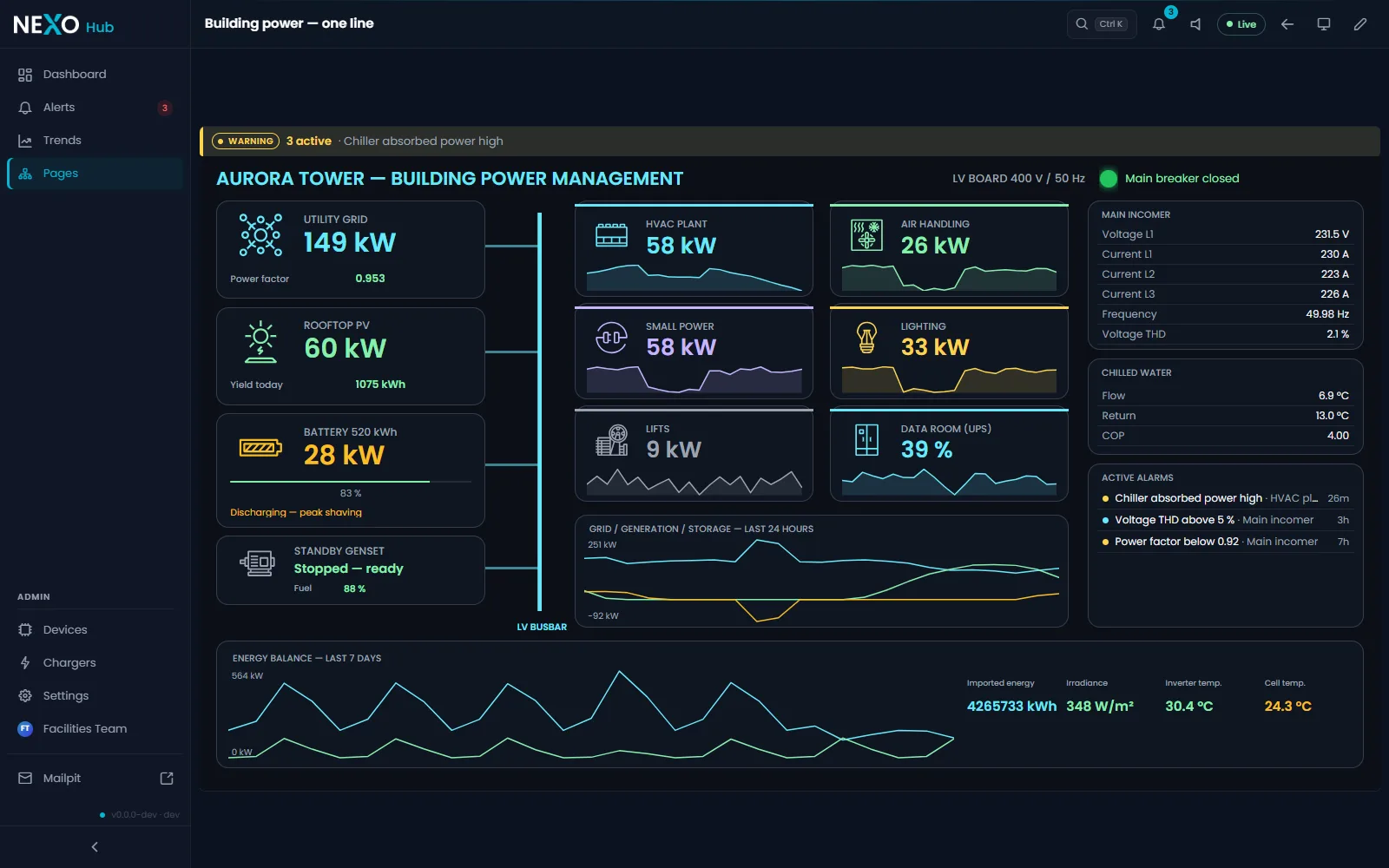The height and width of the screenshot is (868, 1389).
Task: Select Data Room 39 % reading
Action: point(926,450)
